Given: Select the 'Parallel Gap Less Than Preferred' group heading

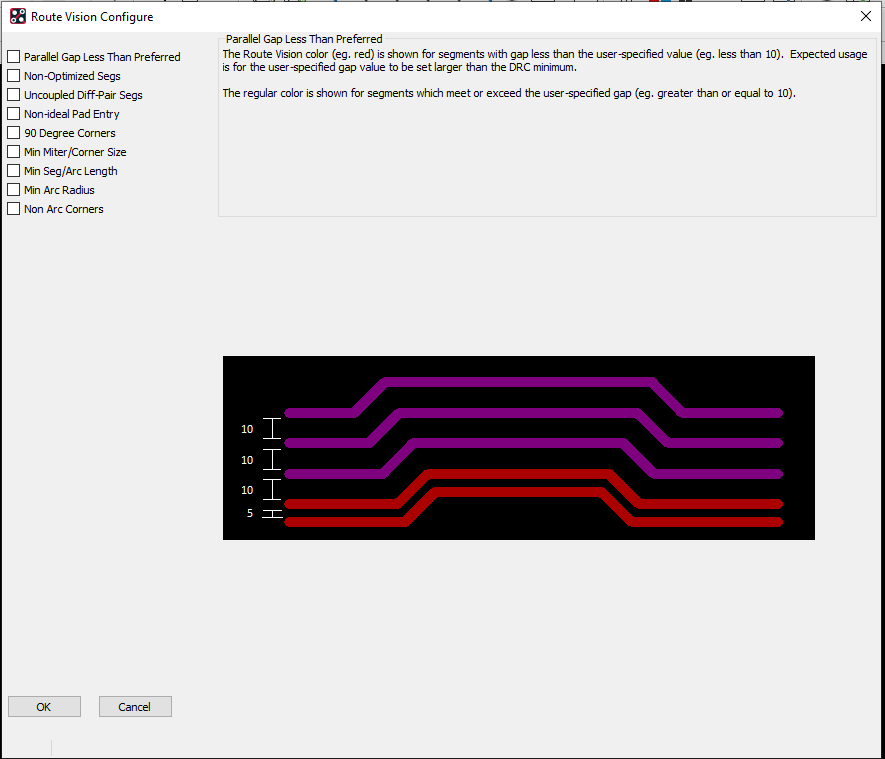Looking at the screenshot, I should tap(304, 39).
